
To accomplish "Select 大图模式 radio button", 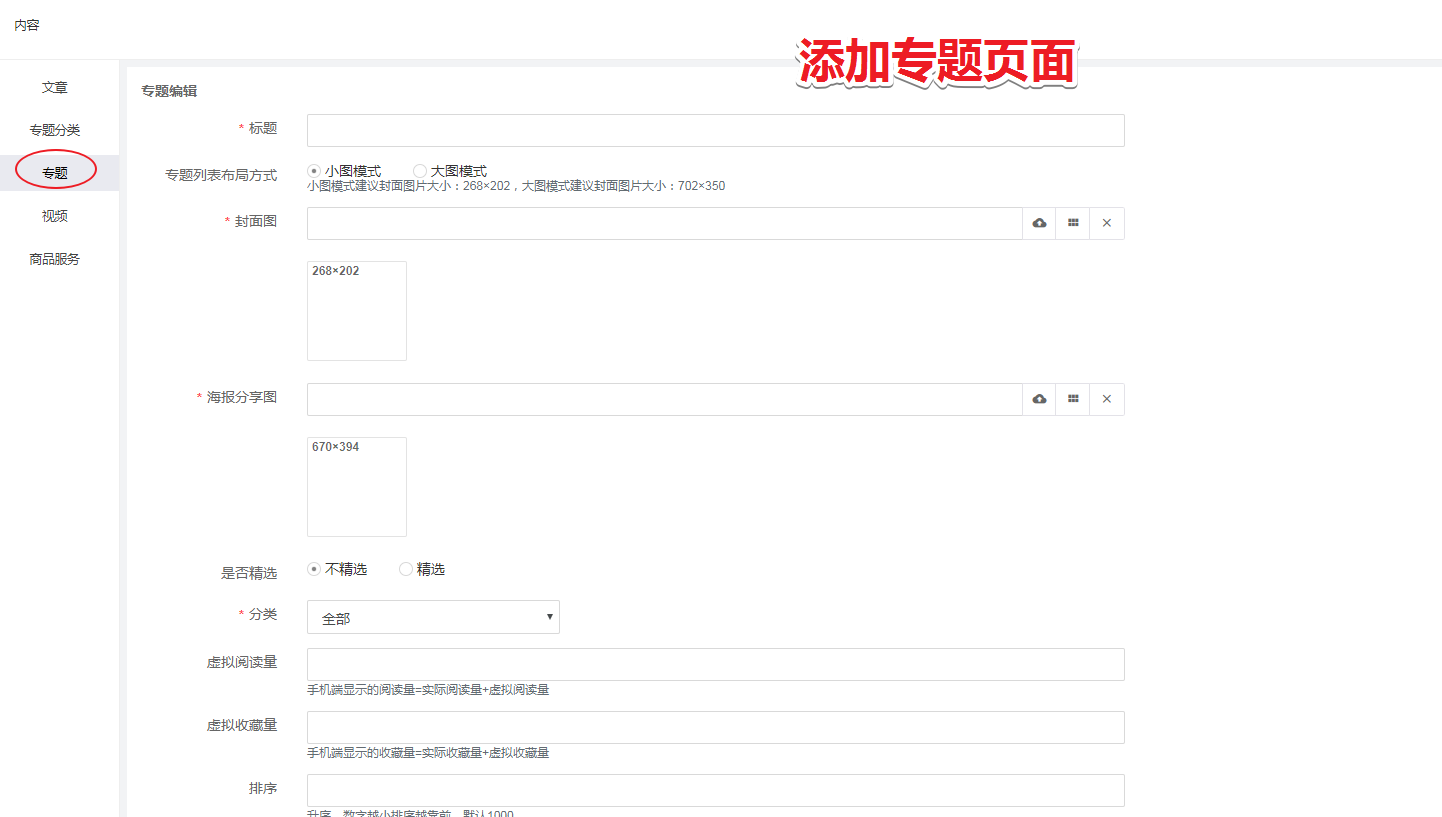I will [x=420, y=171].
